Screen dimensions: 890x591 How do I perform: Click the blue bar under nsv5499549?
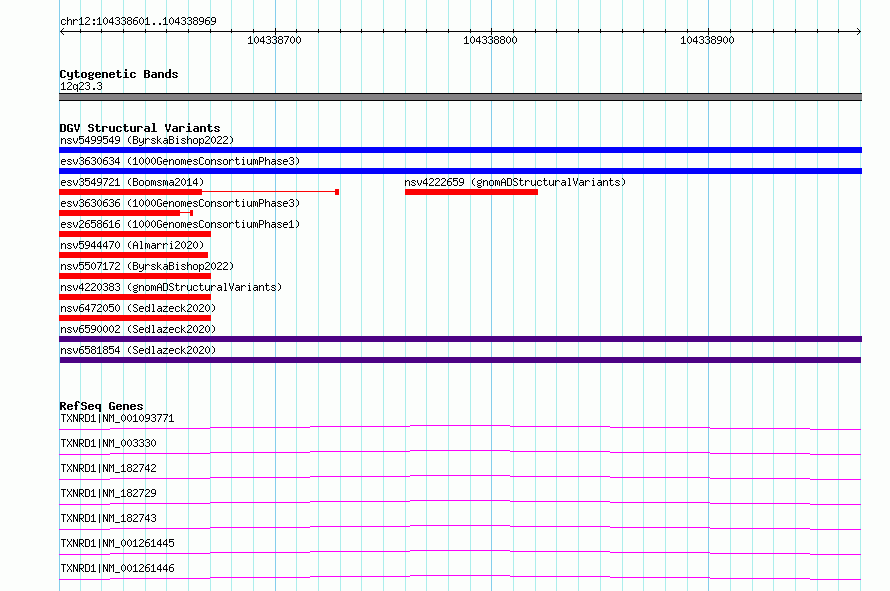pyautogui.click(x=460, y=150)
